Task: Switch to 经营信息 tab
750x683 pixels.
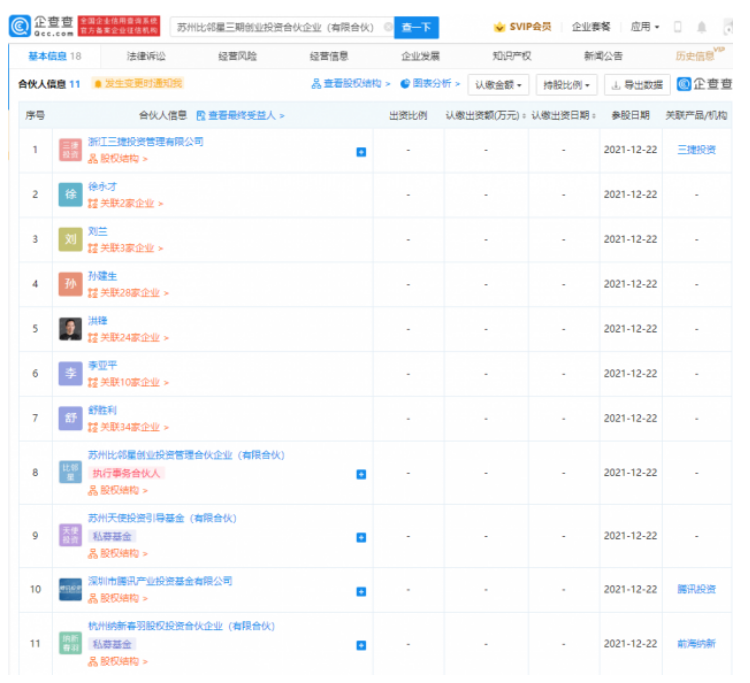Action: click(x=329, y=56)
